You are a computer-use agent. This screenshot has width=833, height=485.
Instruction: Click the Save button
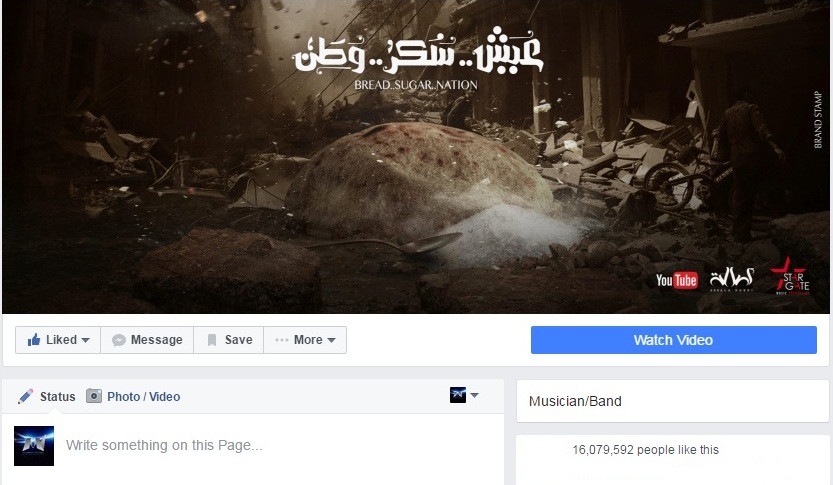[x=229, y=340]
